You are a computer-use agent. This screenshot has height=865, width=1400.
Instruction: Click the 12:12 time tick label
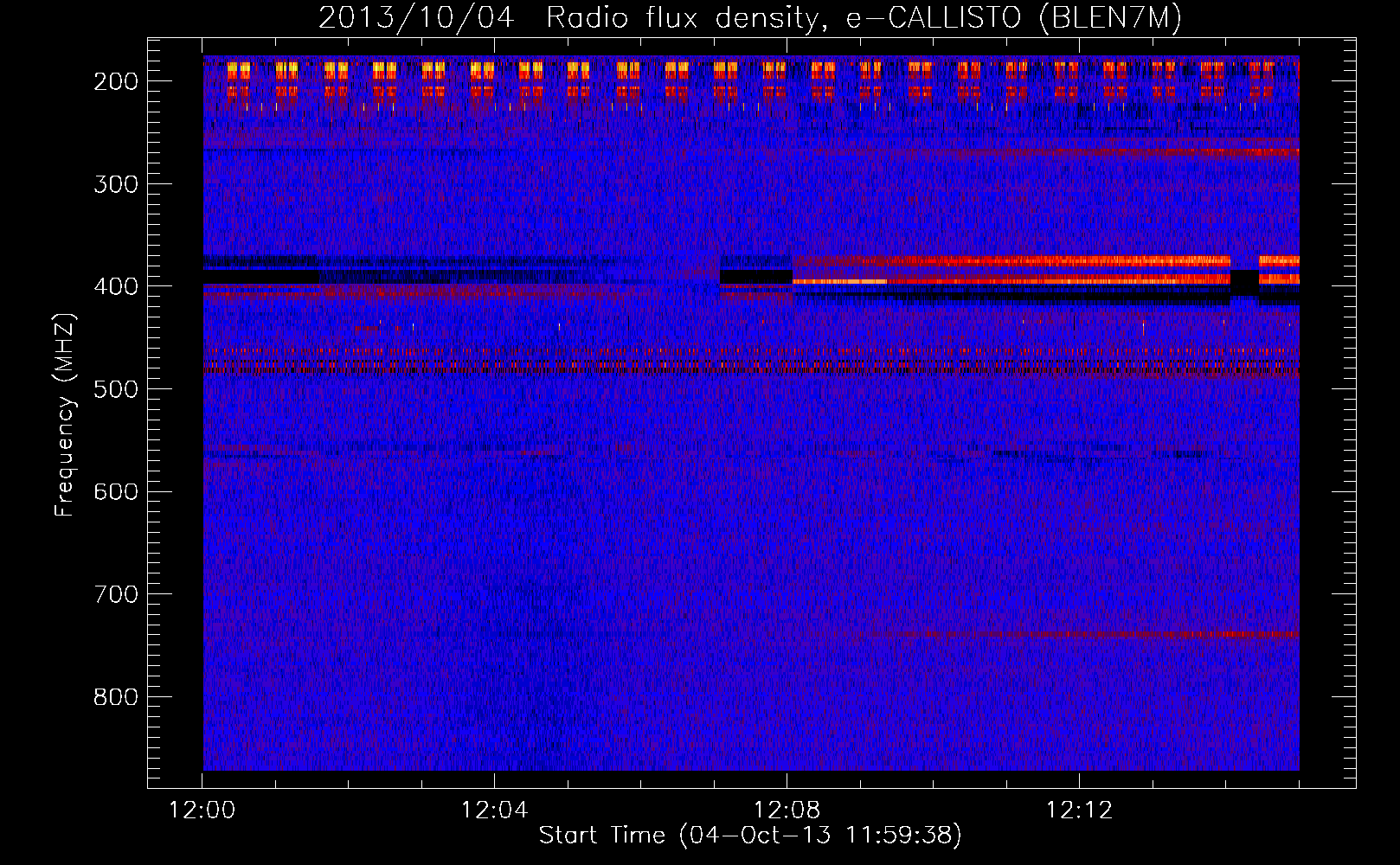click(1079, 810)
